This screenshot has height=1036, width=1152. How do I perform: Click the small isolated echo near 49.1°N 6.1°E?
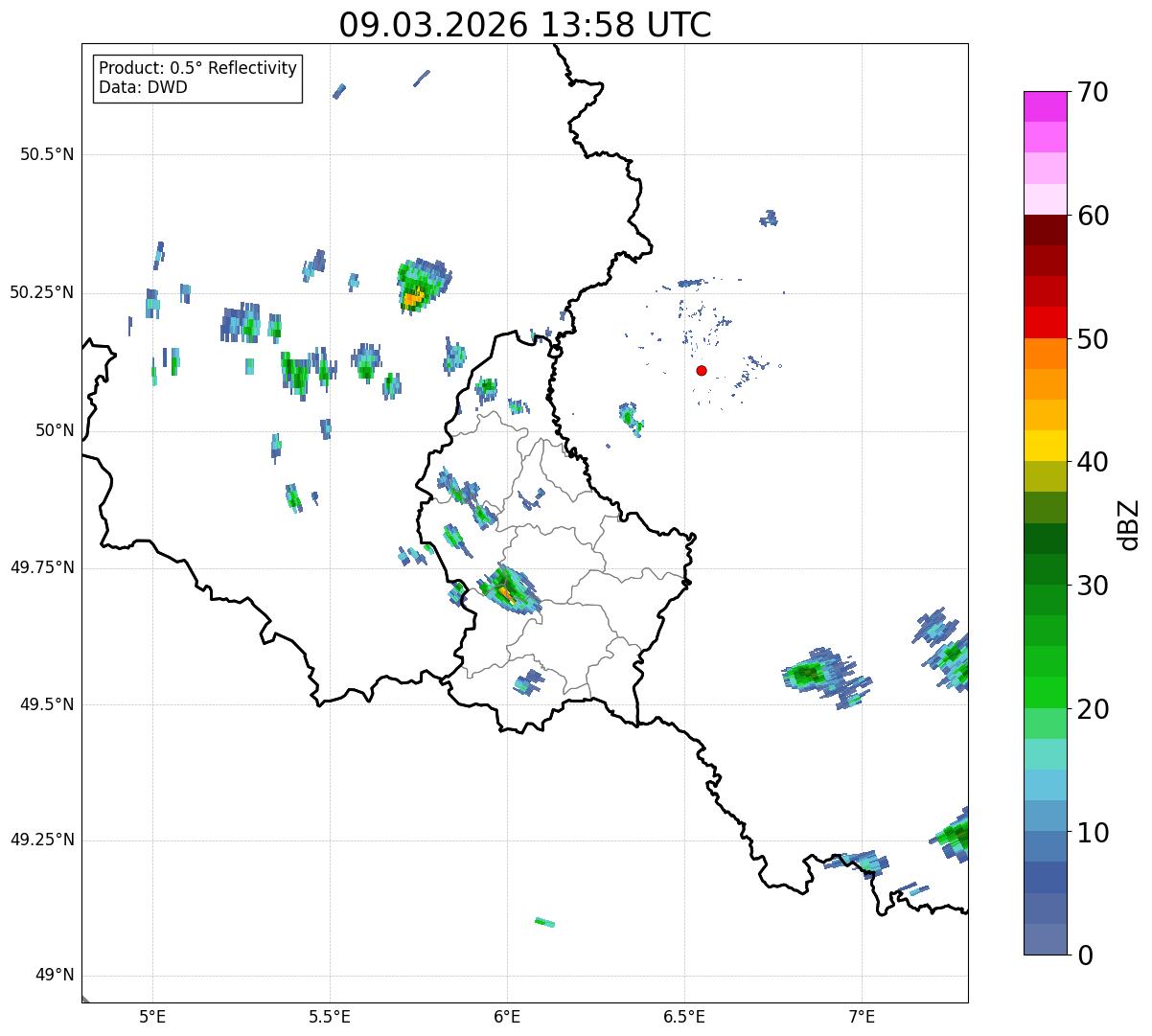pos(544,922)
